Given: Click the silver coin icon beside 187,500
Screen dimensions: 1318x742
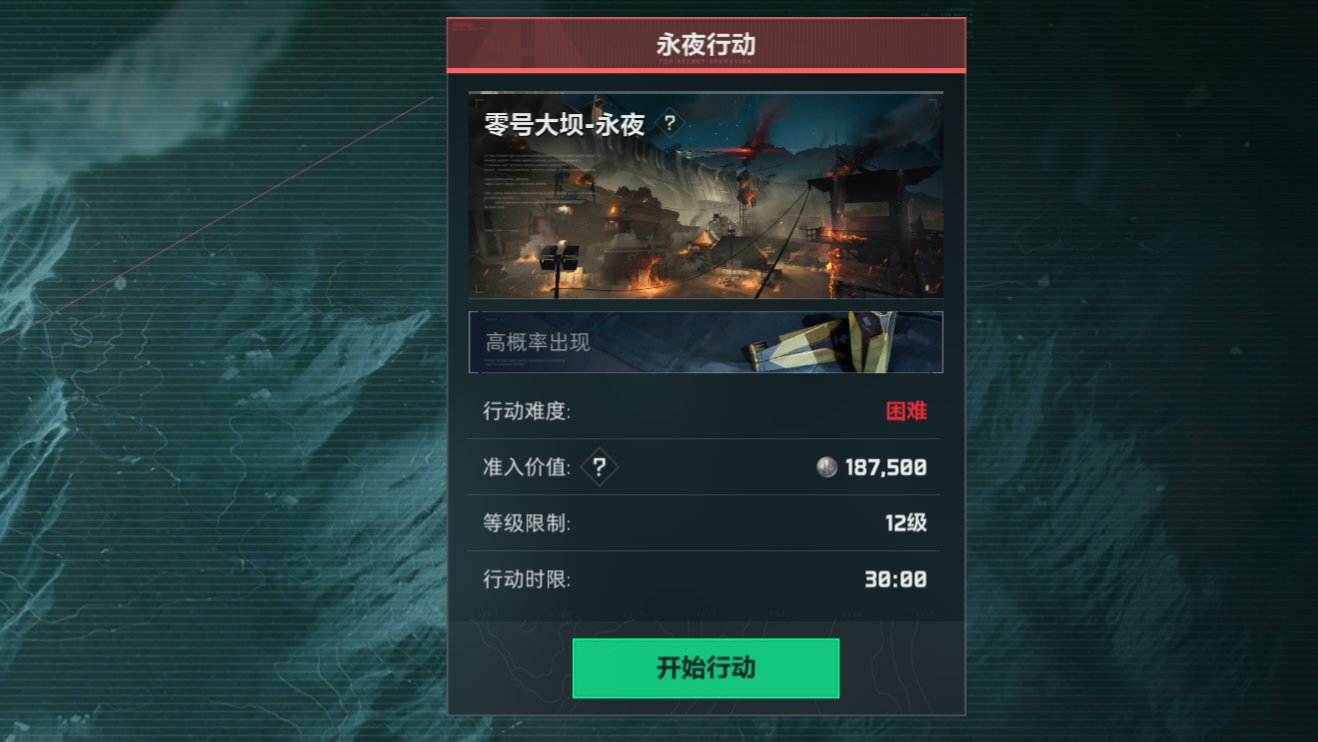Looking at the screenshot, I should (x=826, y=467).
